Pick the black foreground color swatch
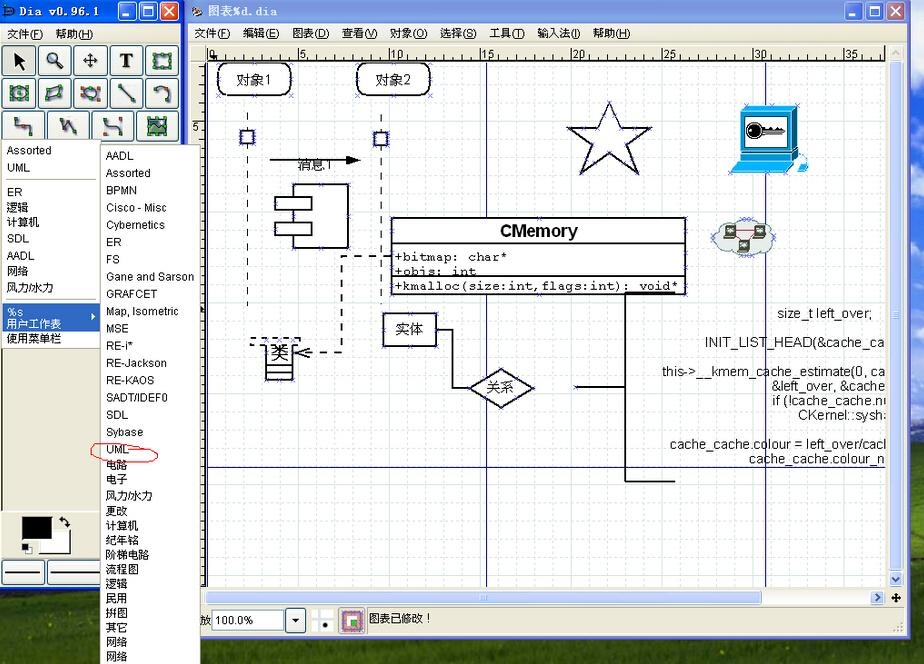The height and width of the screenshot is (664, 924). [x=37, y=527]
